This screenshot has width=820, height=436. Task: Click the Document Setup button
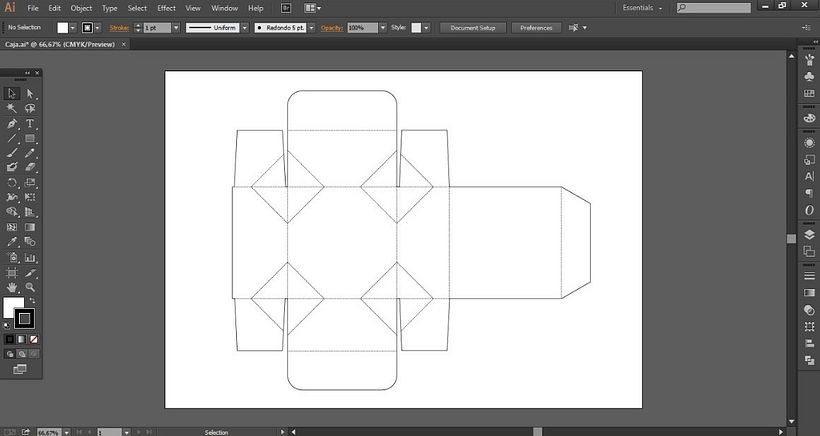pyautogui.click(x=473, y=28)
